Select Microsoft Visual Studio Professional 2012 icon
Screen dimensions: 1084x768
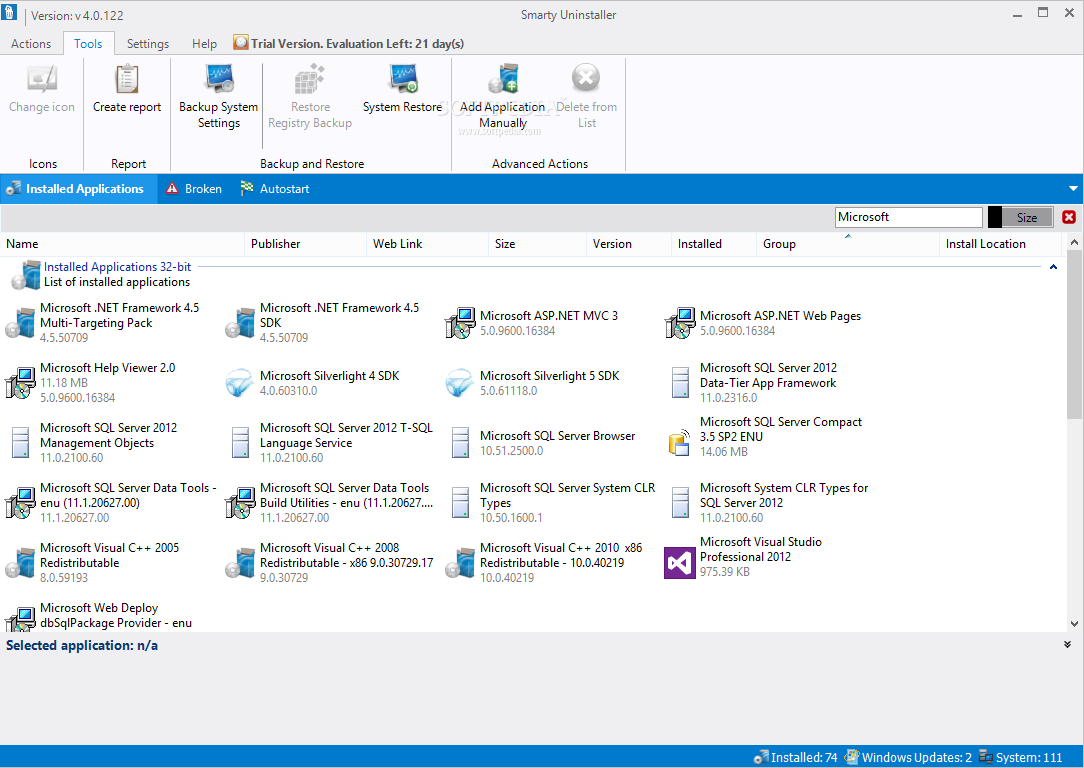pyautogui.click(x=680, y=563)
